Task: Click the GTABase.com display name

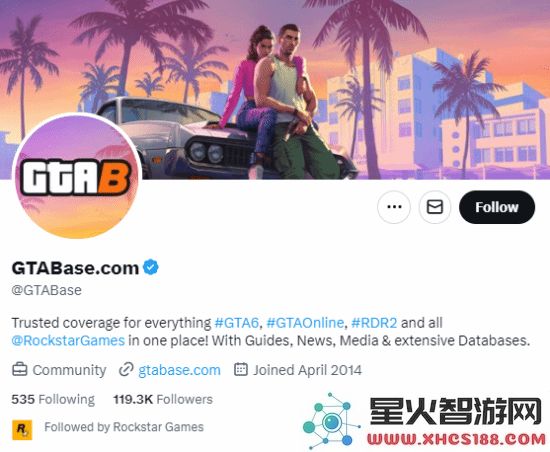Action: pyautogui.click(x=75, y=268)
